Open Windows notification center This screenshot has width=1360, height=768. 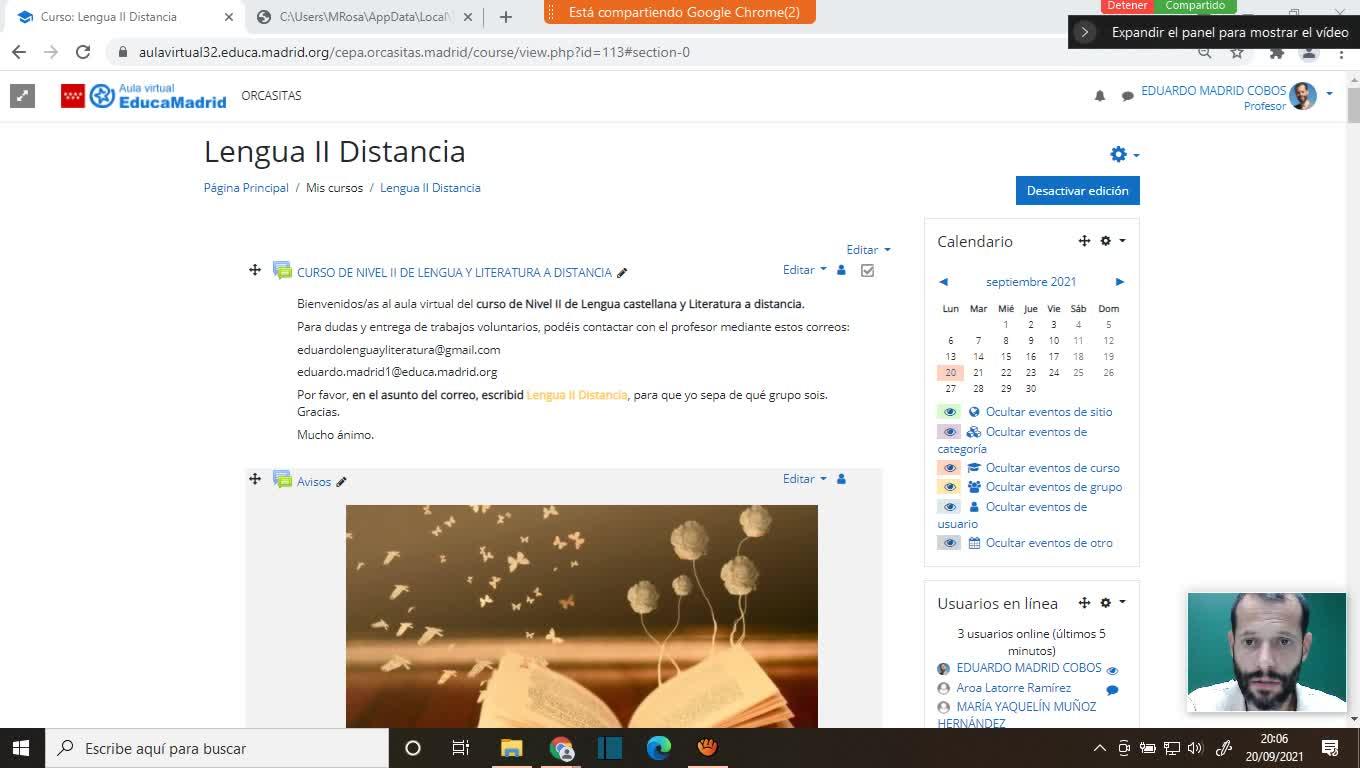tap(1330, 748)
